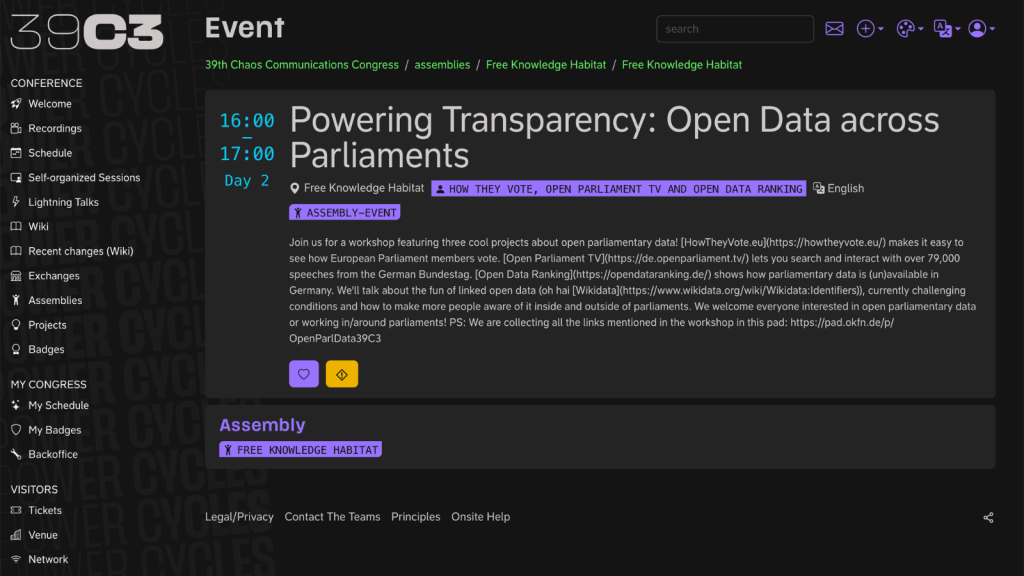Image resolution: width=1024 pixels, height=576 pixels.
Task: Open Recordings in the sidebar
Action: tap(54, 128)
